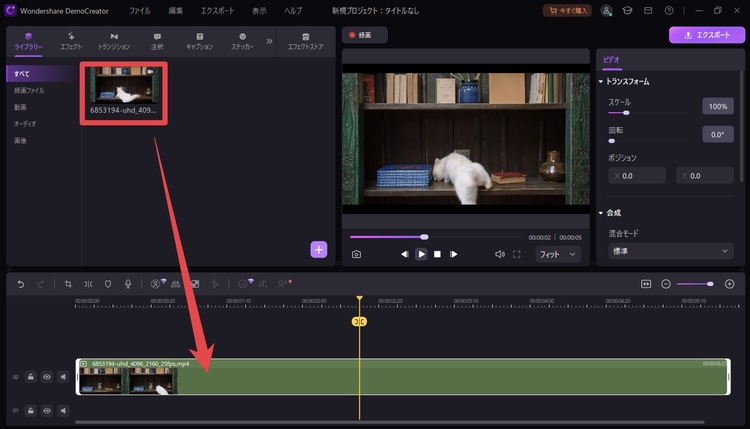
Task: Adjust the スケール scale slider
Action: coord(649,113)
